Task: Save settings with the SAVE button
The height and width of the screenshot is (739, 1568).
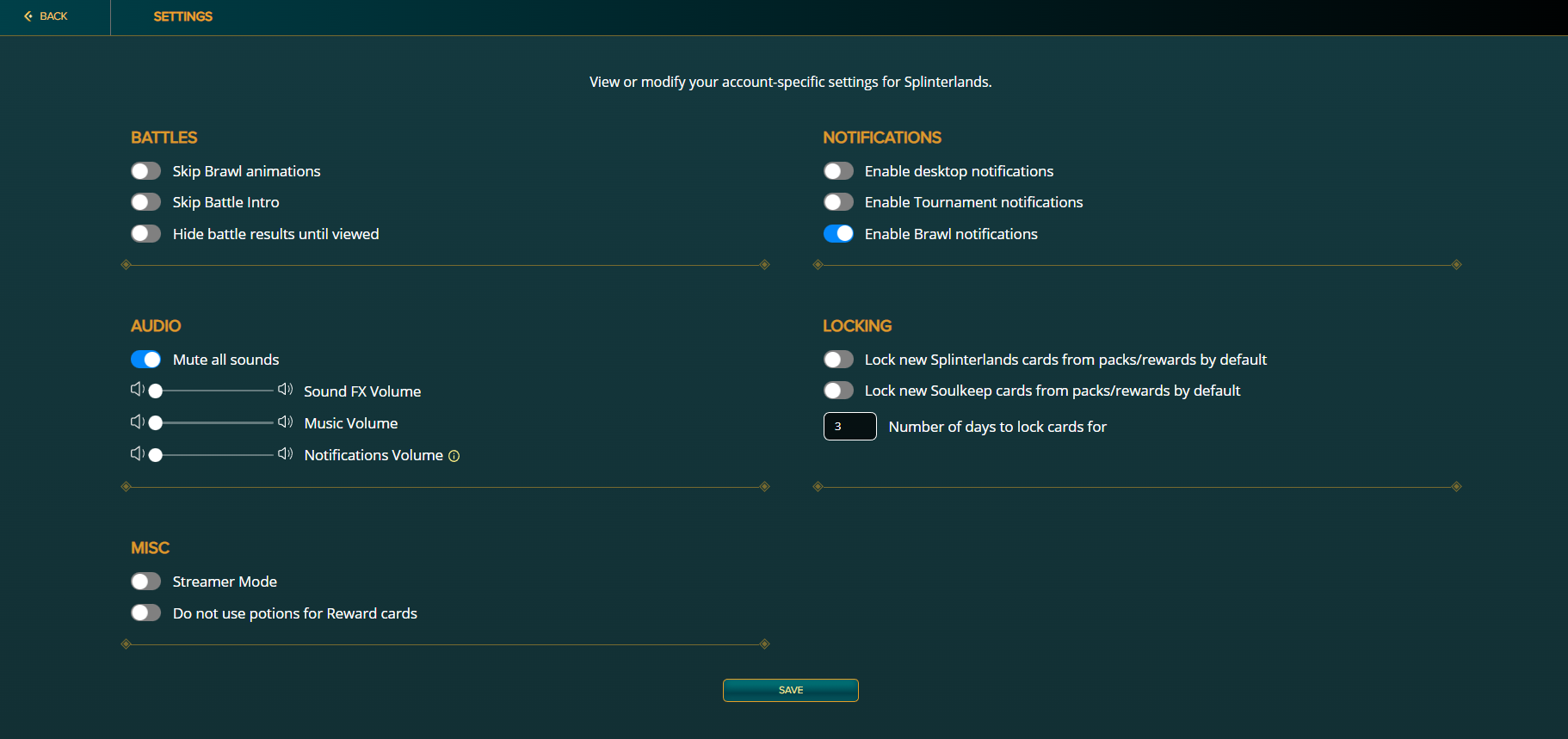Action: (x=791, y=690)
